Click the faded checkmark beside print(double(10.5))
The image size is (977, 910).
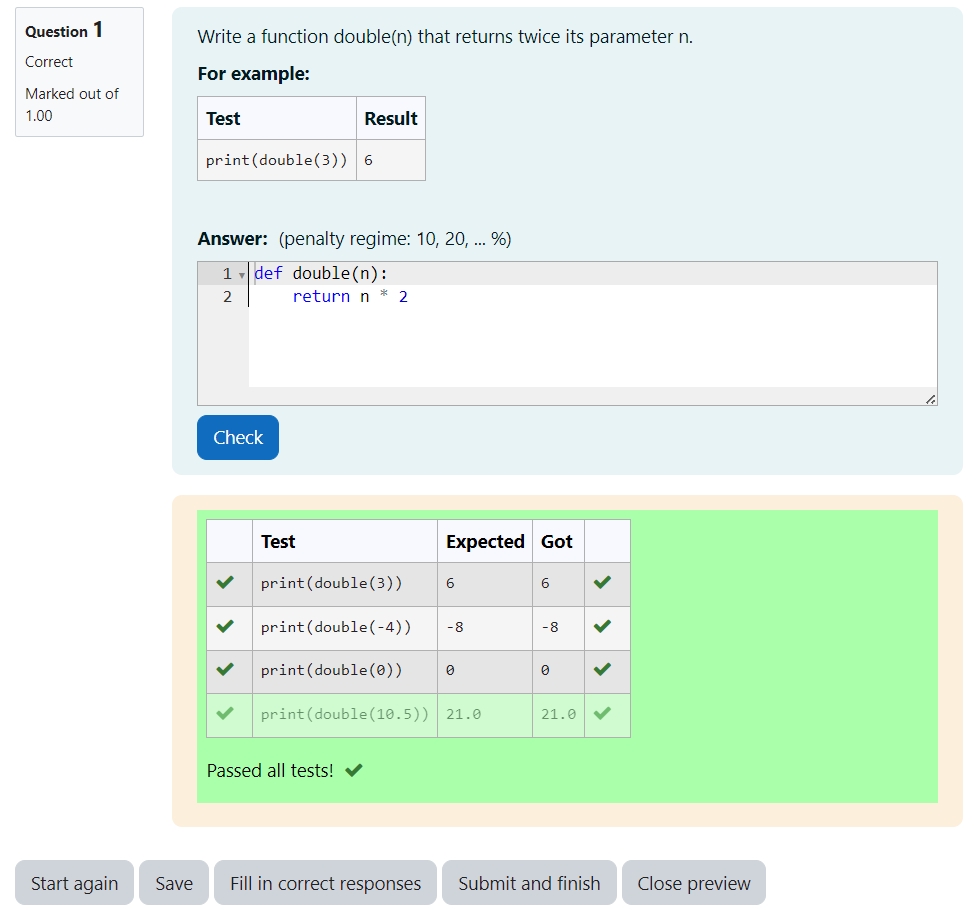point(228,714)
